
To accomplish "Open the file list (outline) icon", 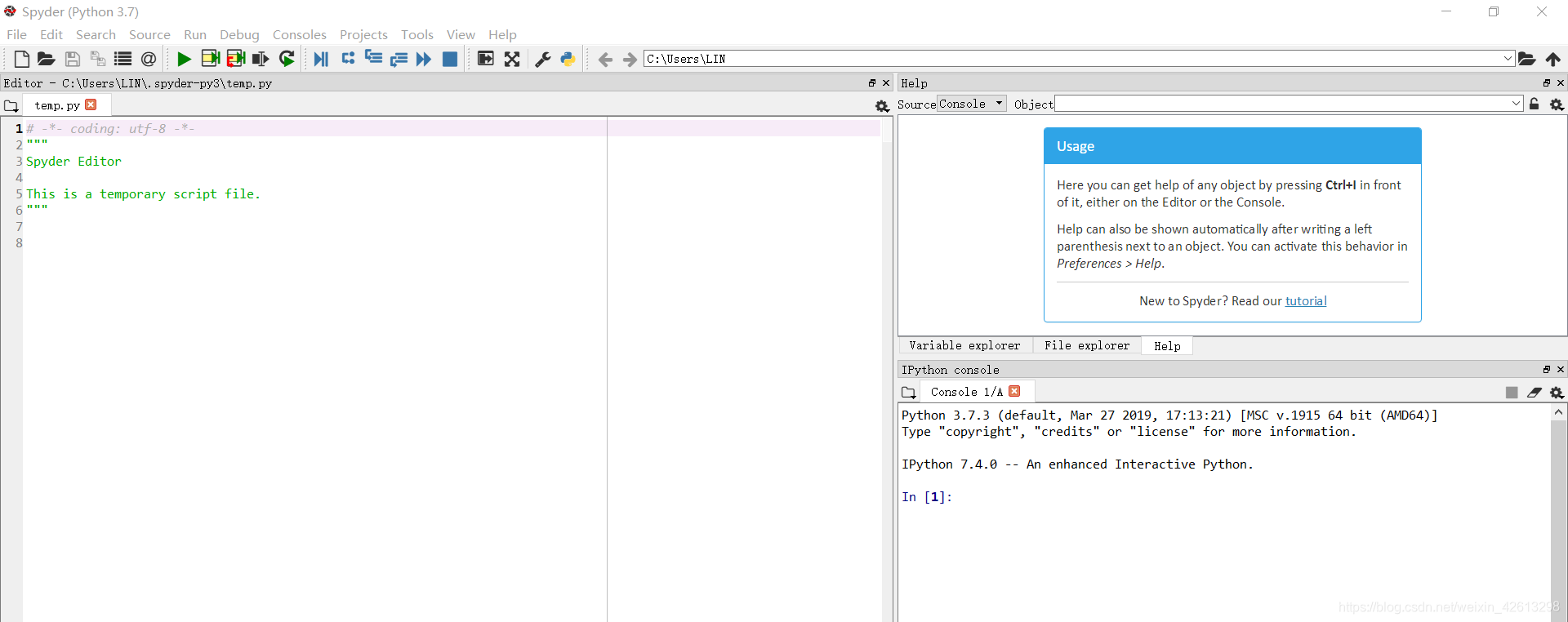I will 123,59.
